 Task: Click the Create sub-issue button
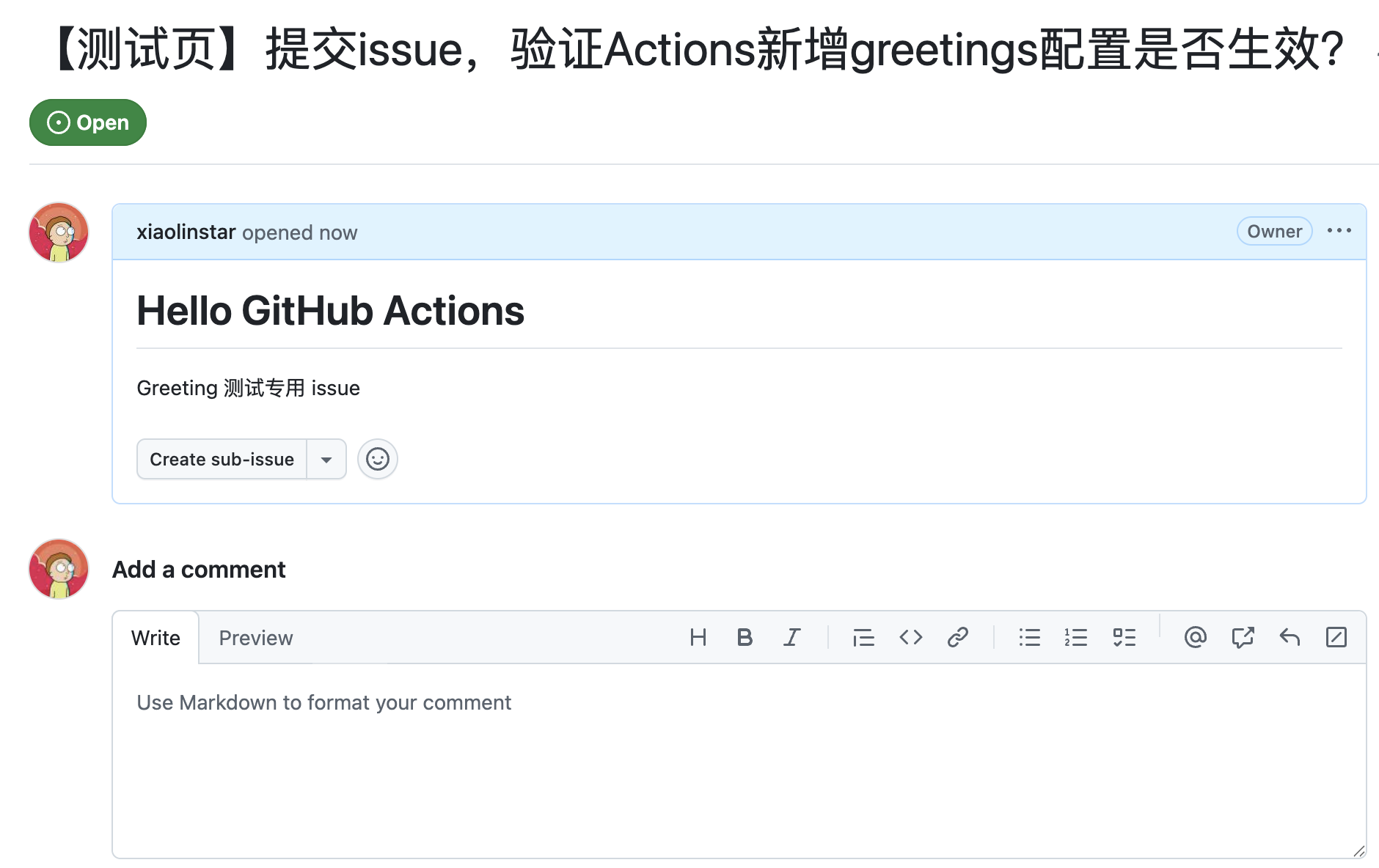pos(221,459)
